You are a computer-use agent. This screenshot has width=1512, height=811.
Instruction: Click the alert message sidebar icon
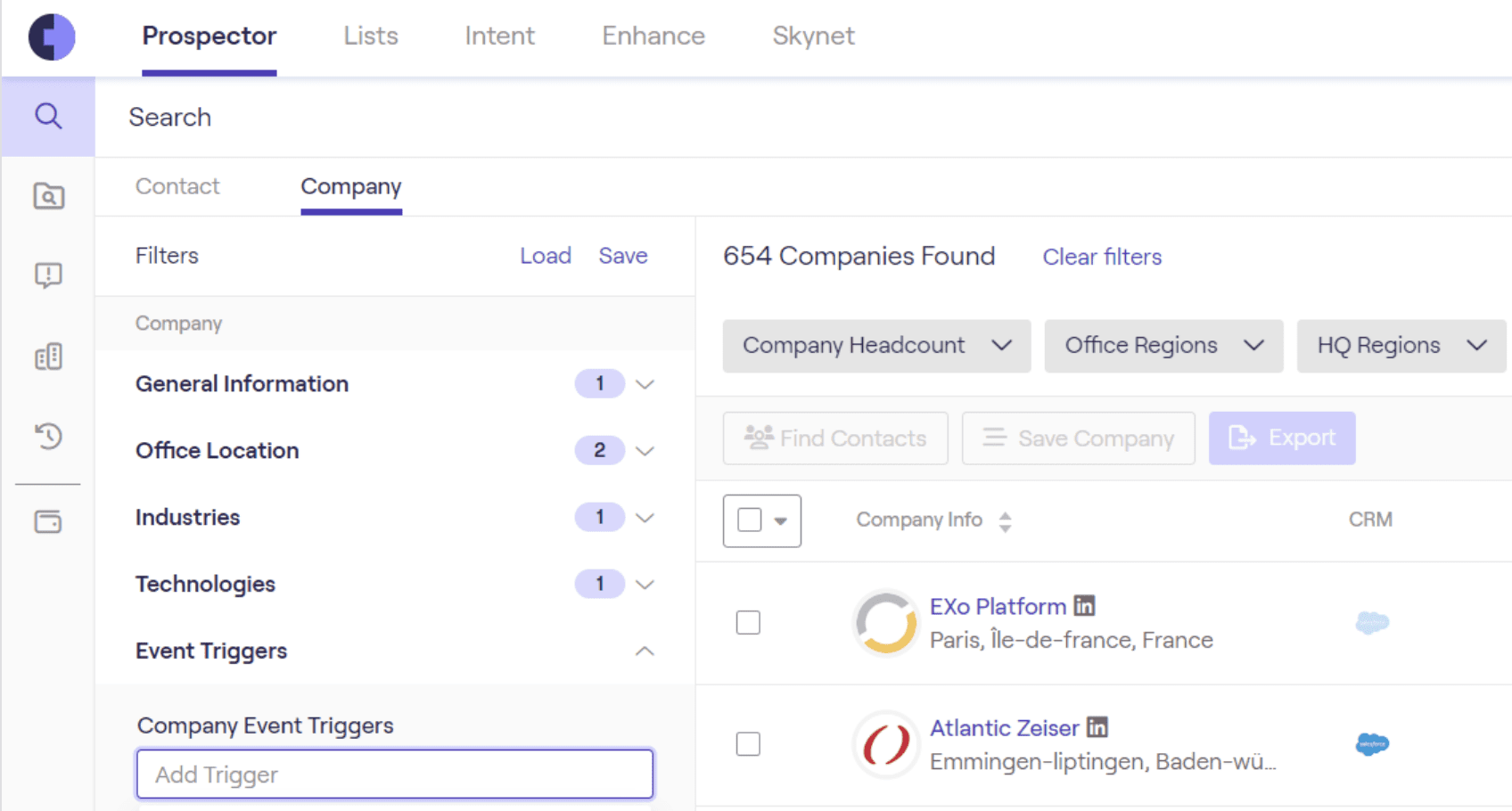(48, 274)
